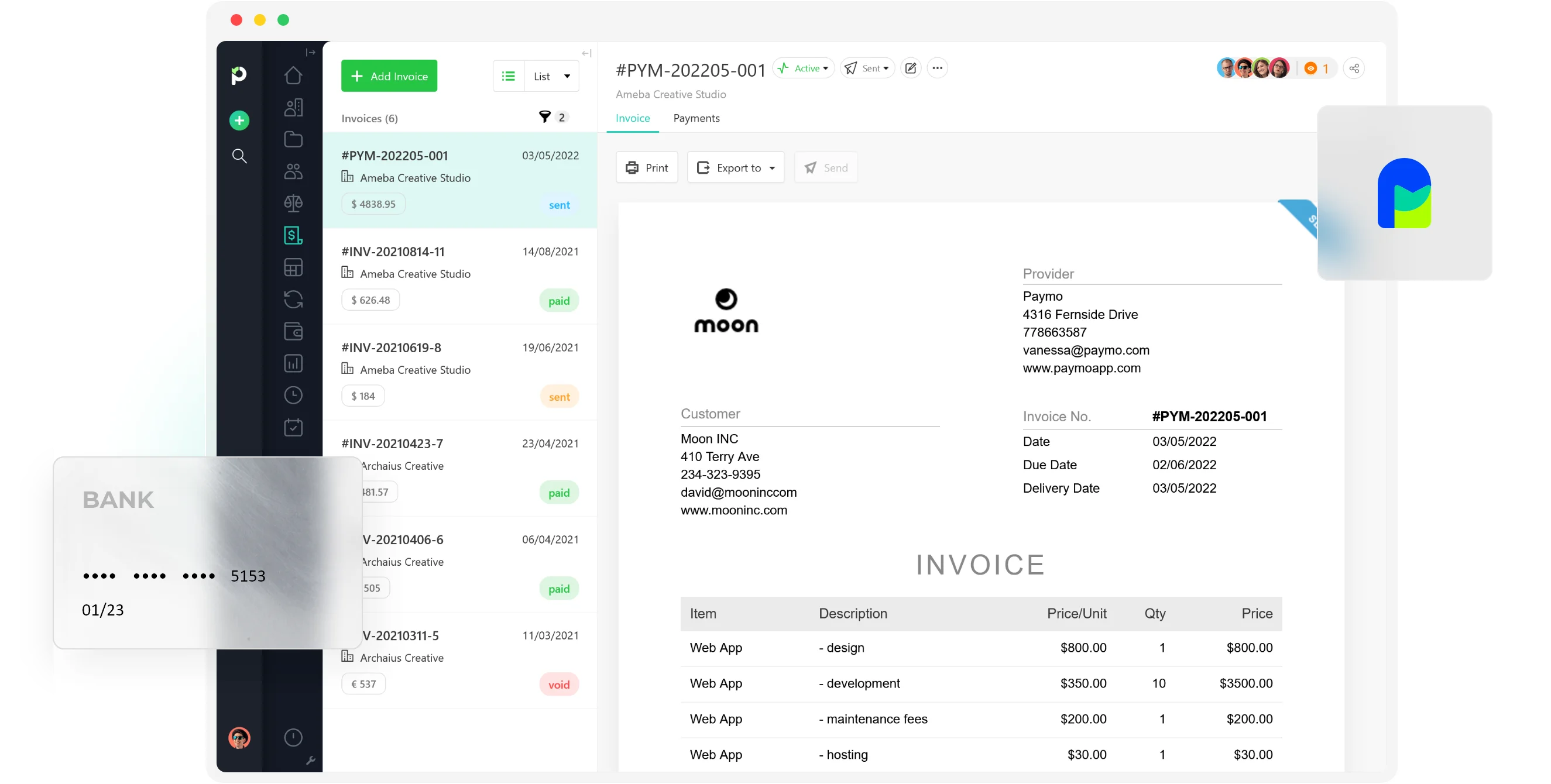The height and width of the screenshot is (784, 1551).
Task: Collapse the invoice list panel arrow
Action: [x=586, y=54]
